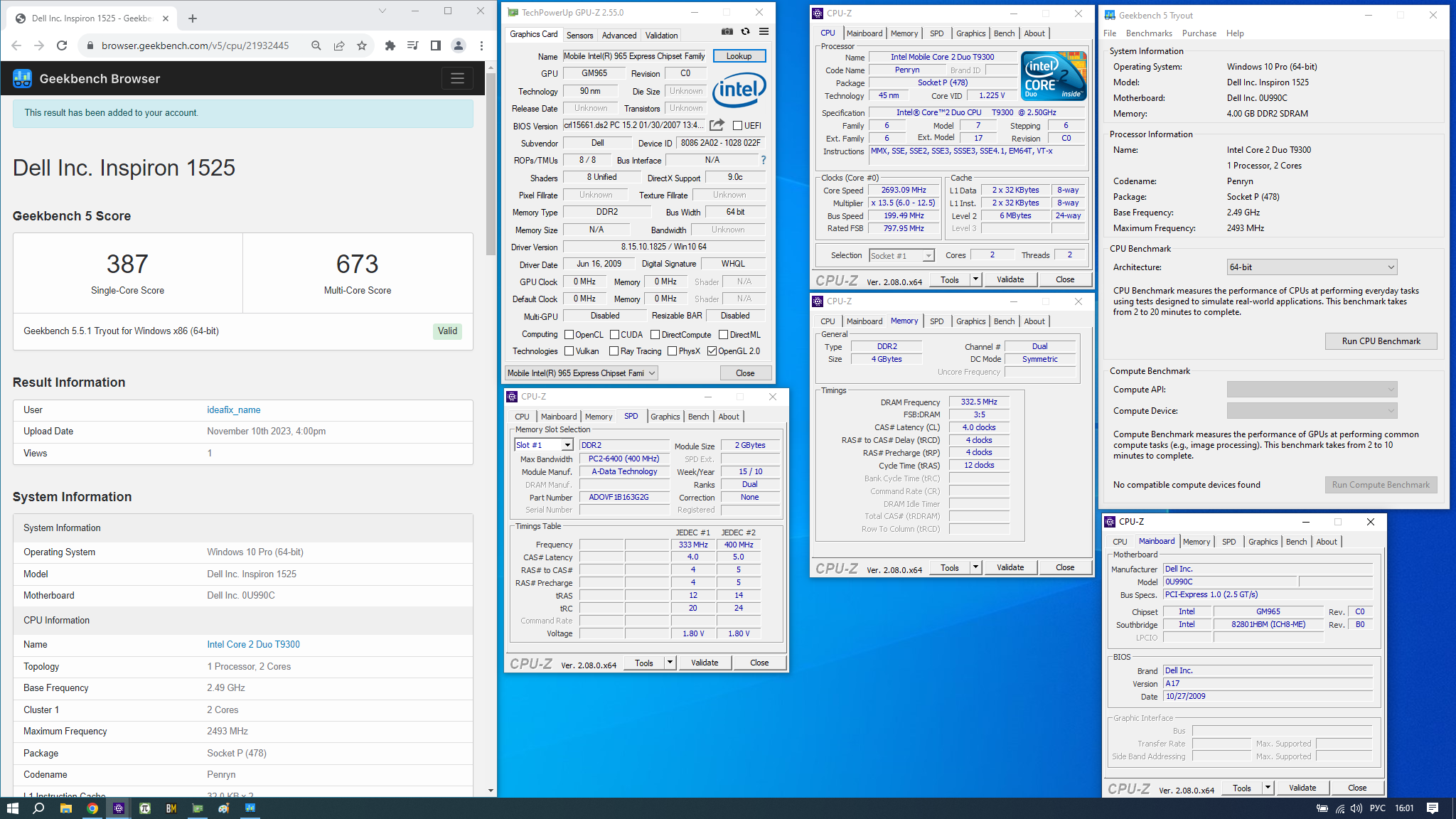Toggle the Vulkan checkbox
The height and width of the screenshot is (819, 1456).
tap(569, 351)
